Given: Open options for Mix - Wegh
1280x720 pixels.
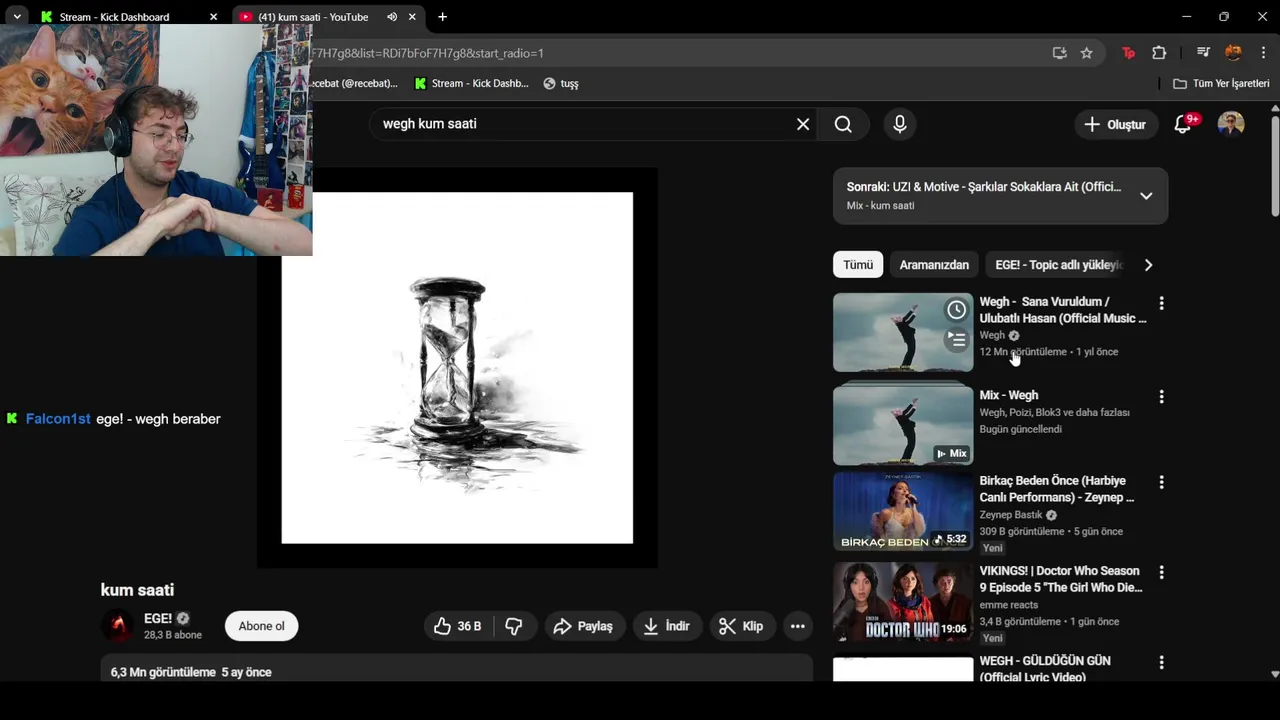Looking at the screenshot, I should 1161,397.
